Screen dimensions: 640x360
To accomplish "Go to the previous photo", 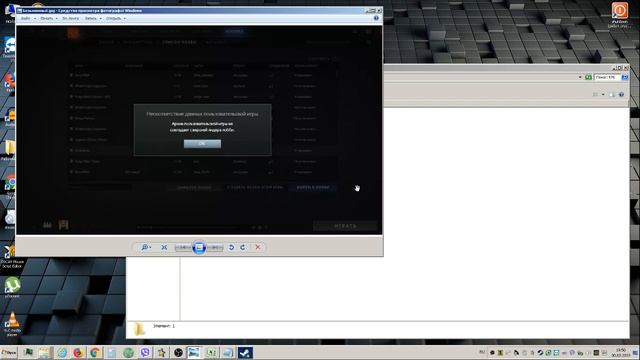I will click(183, 247).
